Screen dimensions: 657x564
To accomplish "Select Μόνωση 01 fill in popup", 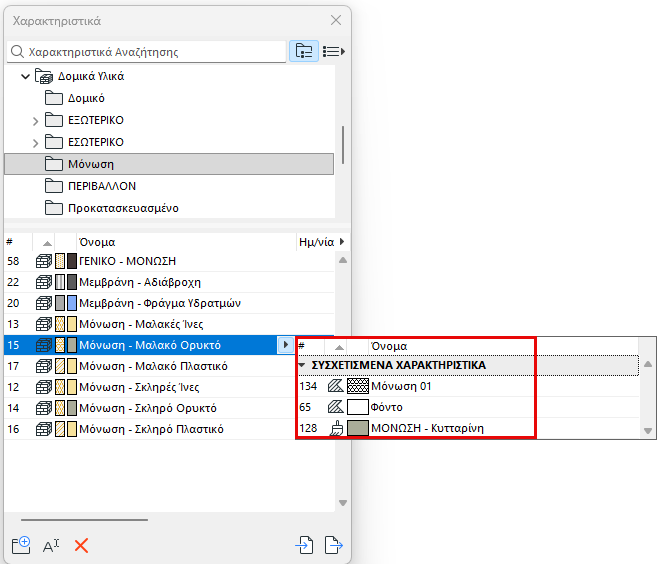I will pyautogui.click(x=468, y=386).
